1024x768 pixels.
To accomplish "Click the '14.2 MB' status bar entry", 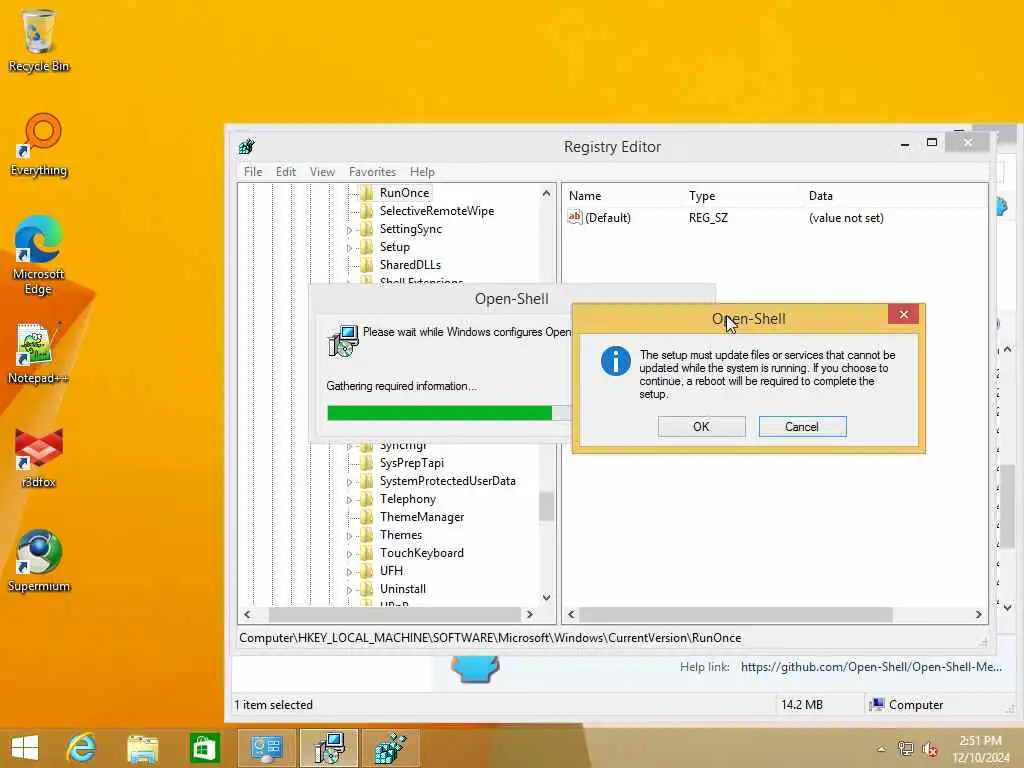I will pos(802,705).
